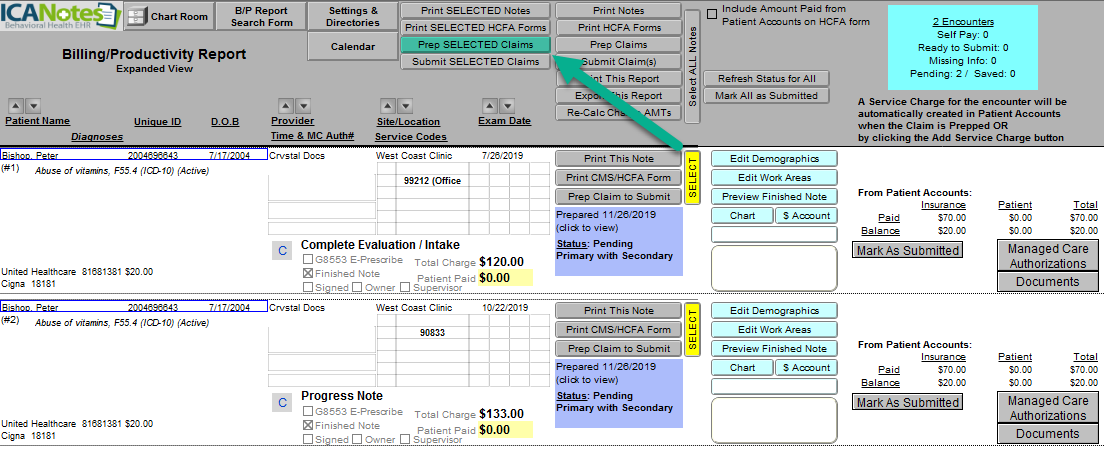Click yellow SELECT bar for 7/26/2019 encounter
The width and height of the screenshot is (1104, 449).
tap(691, 178)
